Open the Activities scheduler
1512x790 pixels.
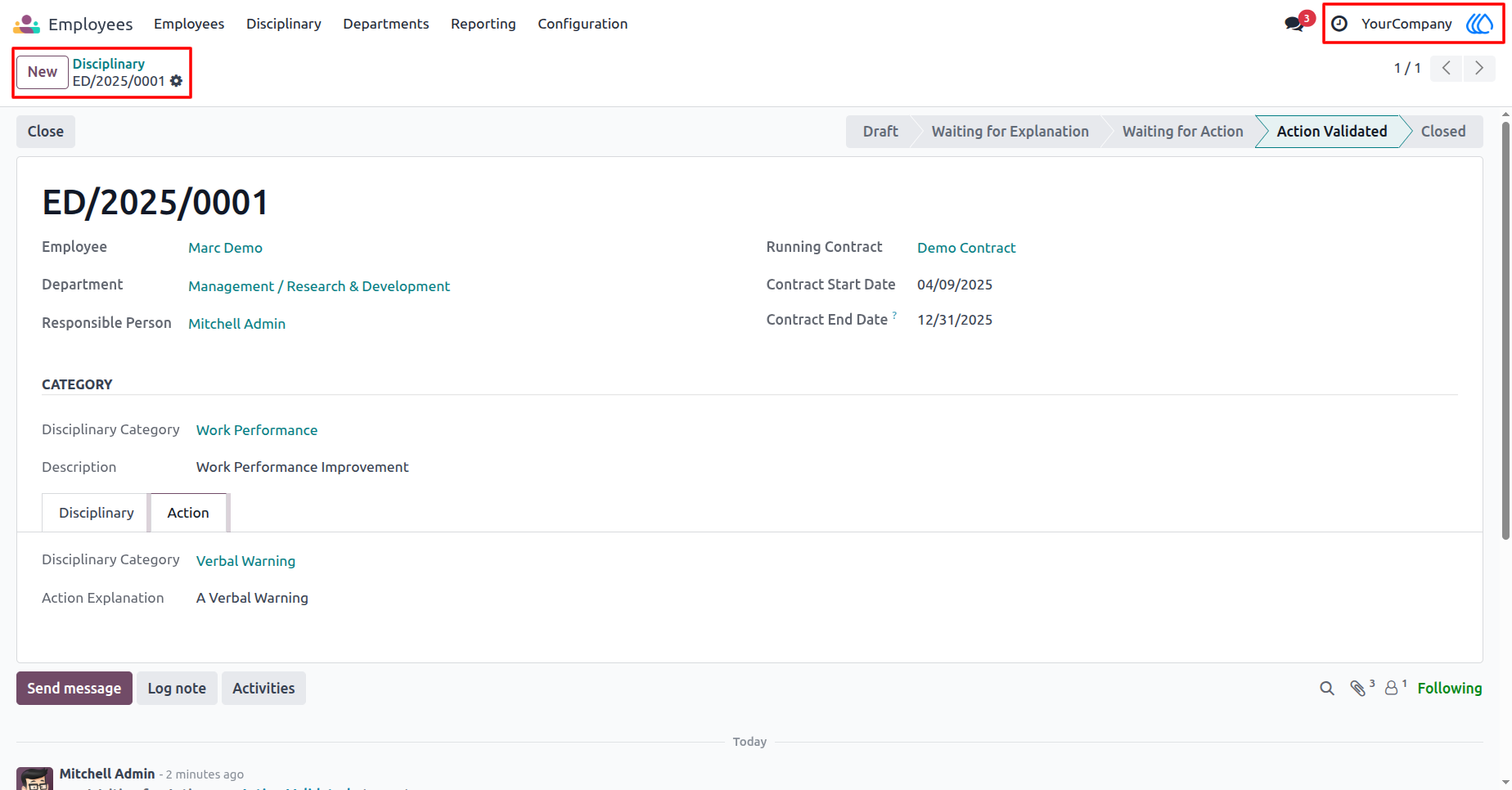pyautogui.click(x=263, y=689)
